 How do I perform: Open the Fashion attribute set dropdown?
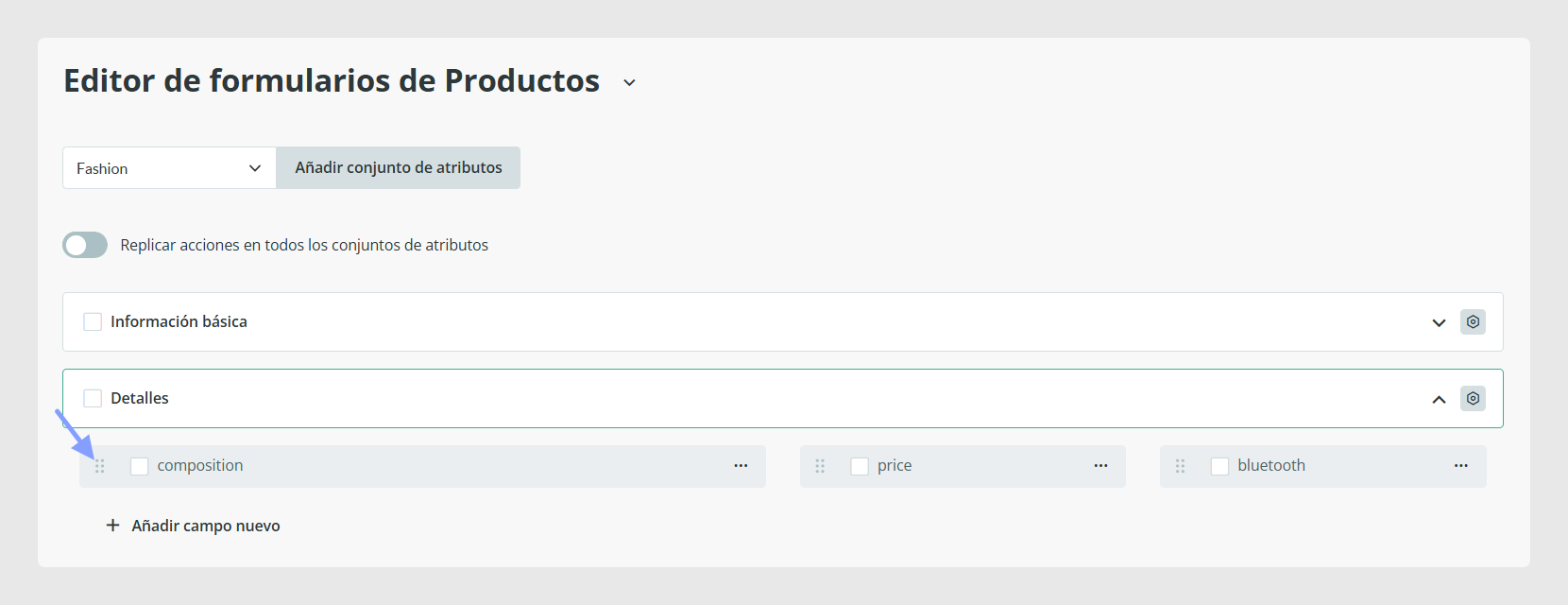[169, 168]
